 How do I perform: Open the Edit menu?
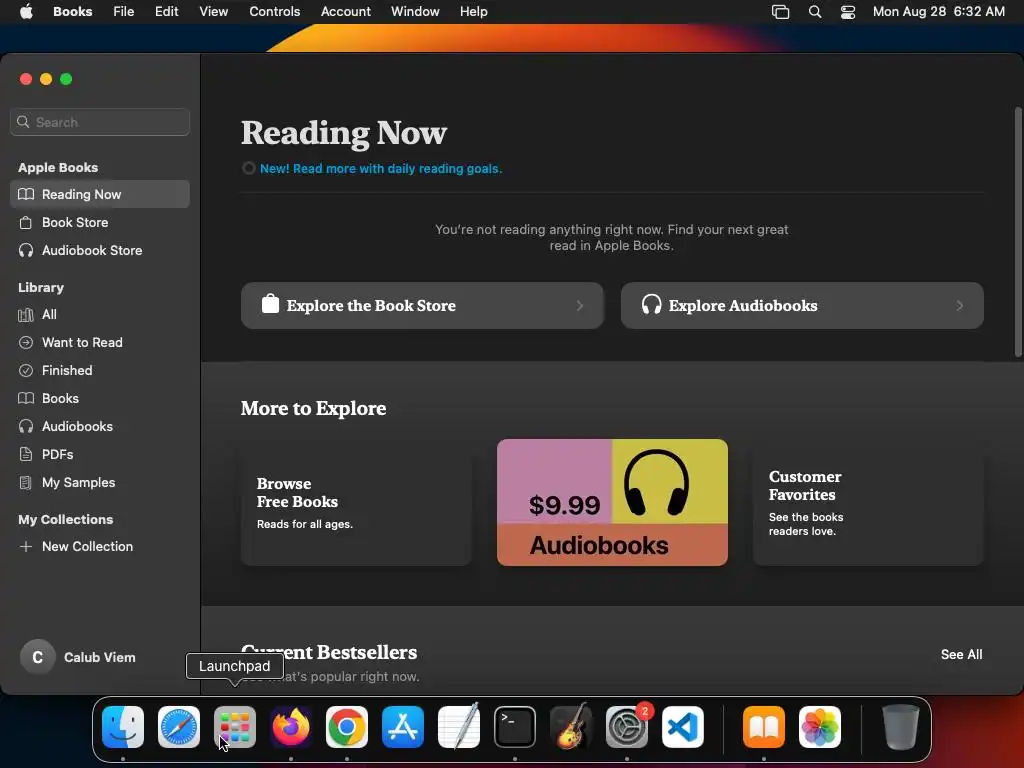click(x=167, y=12)
